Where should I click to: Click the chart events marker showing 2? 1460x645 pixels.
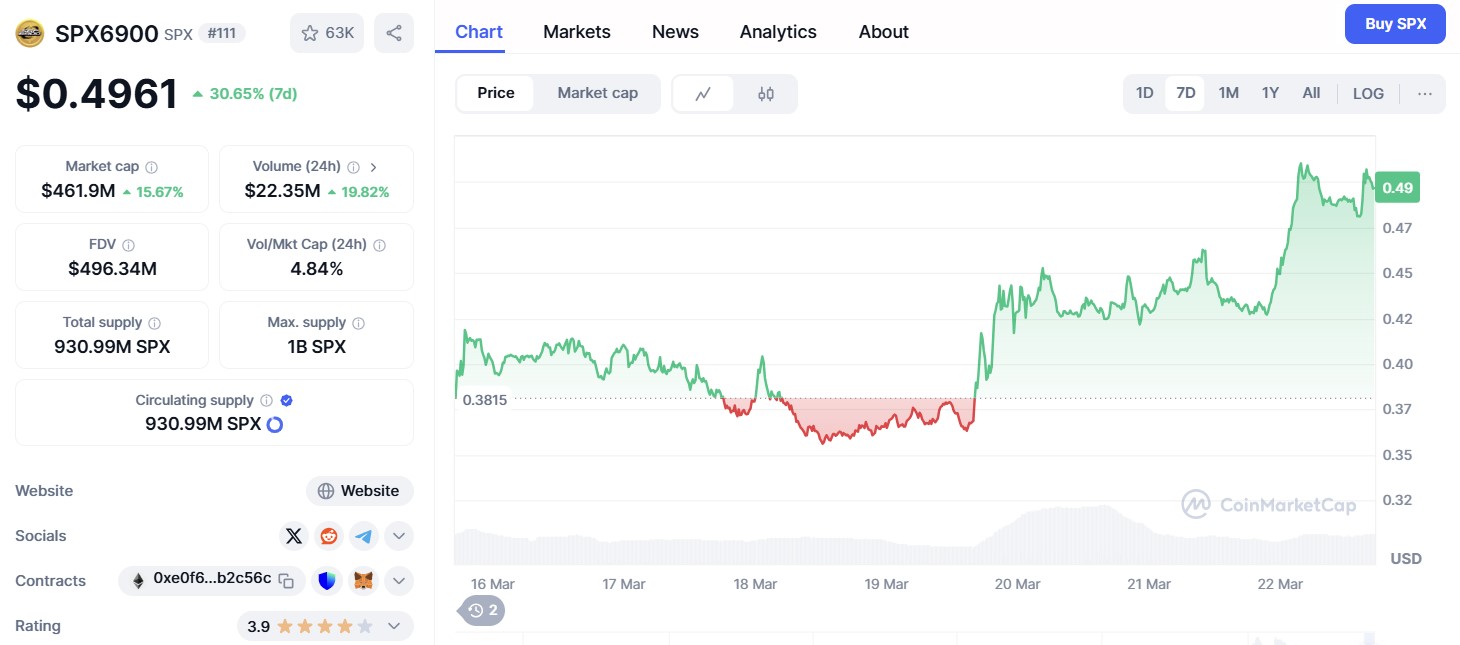[x=483, y=610]
